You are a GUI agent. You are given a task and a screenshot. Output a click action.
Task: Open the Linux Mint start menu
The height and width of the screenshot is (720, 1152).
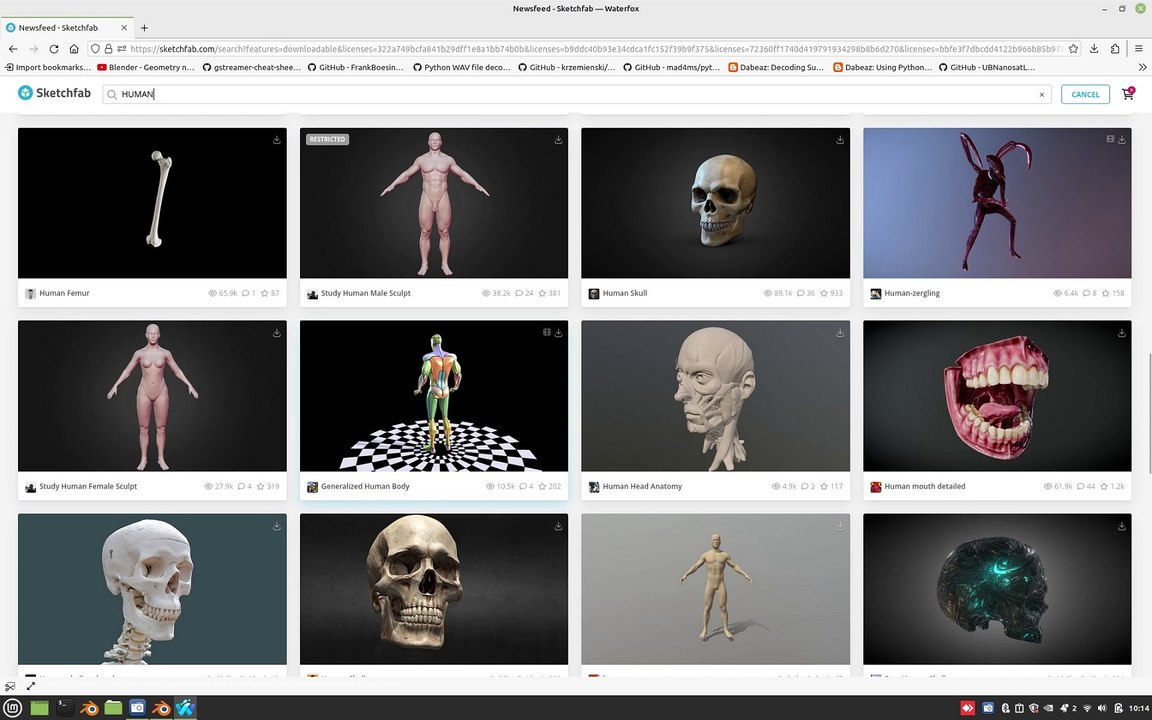click(12, 708)
